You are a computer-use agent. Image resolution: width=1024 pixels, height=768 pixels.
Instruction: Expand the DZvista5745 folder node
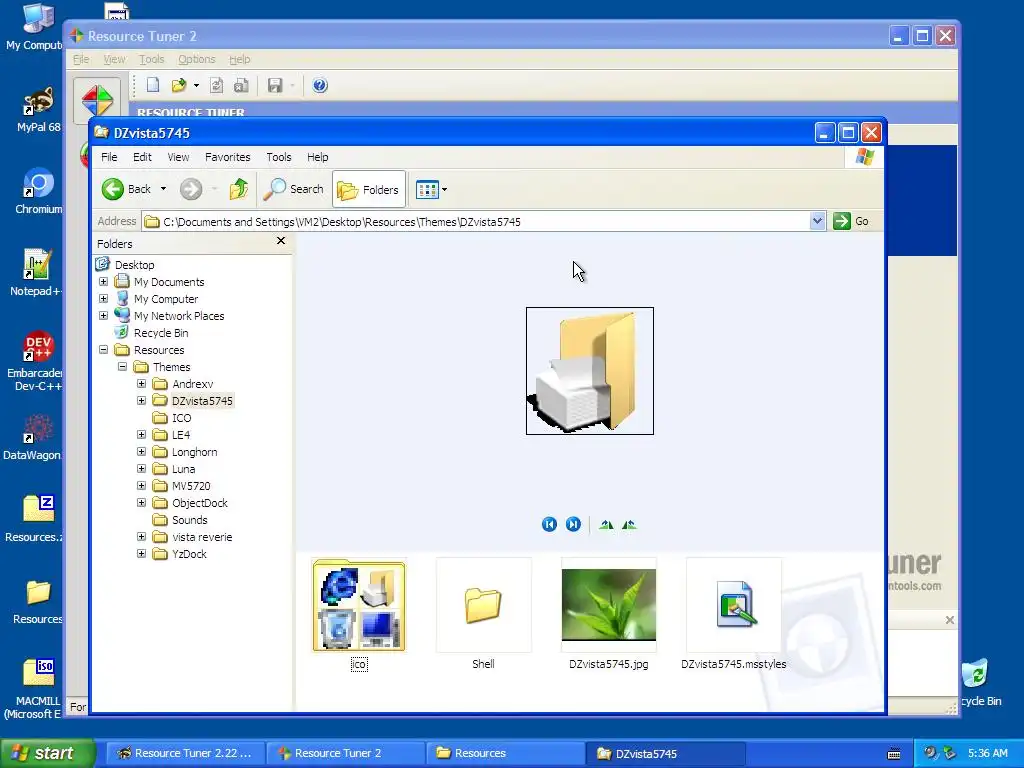tap(141, 400)
